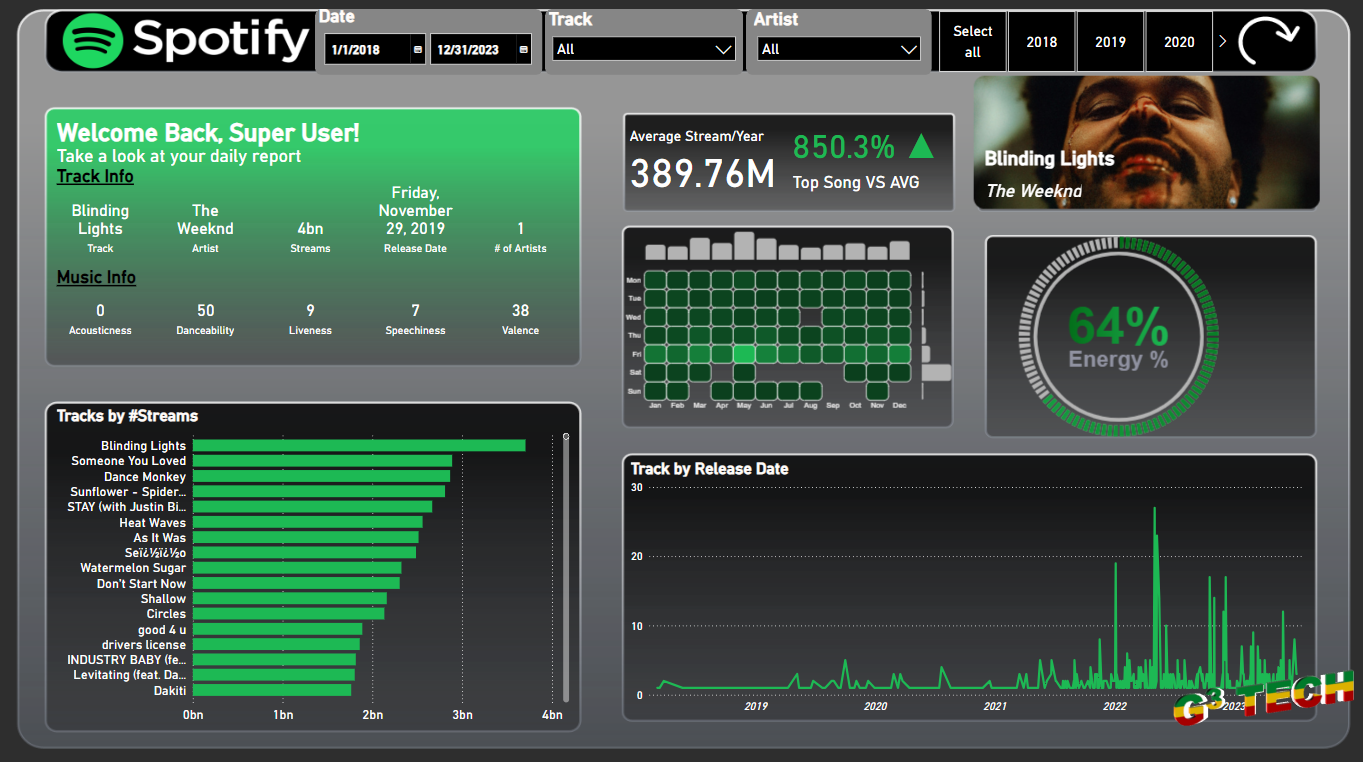This screenshot has height=762, width=1363.
Task: Select the Circles bar label
Action: point(166,614)
